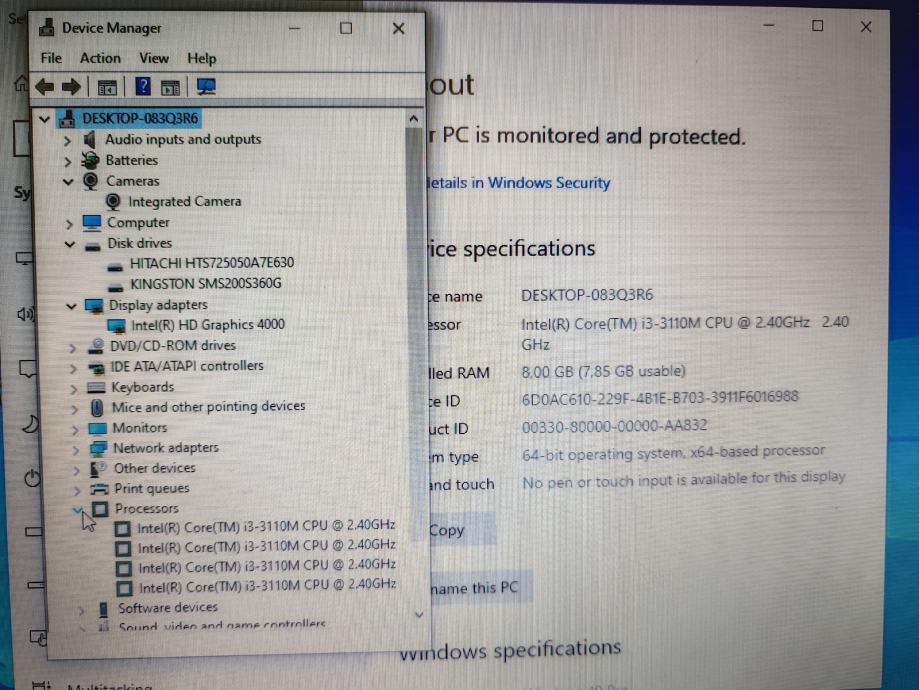Screen dimensions: 919x690
Task: Click the Update driver toolbar icon
Action: pyautogui.click(x=170, y=88)
